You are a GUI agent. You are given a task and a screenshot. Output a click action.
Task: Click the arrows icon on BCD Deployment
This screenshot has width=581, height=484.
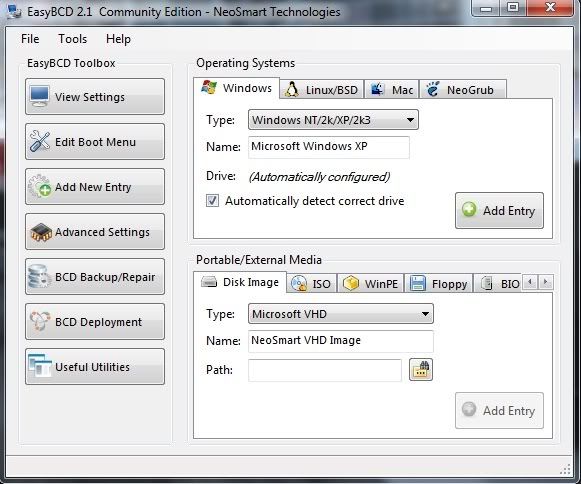pos(40,321)
